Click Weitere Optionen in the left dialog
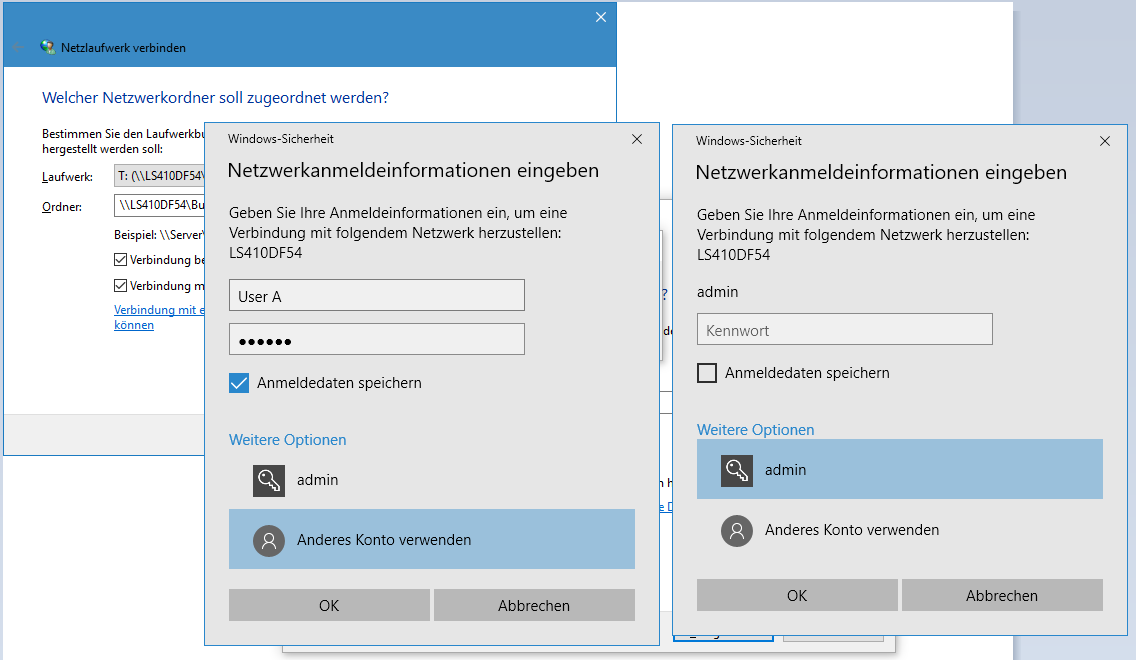1136x660 pixels. 288,440
